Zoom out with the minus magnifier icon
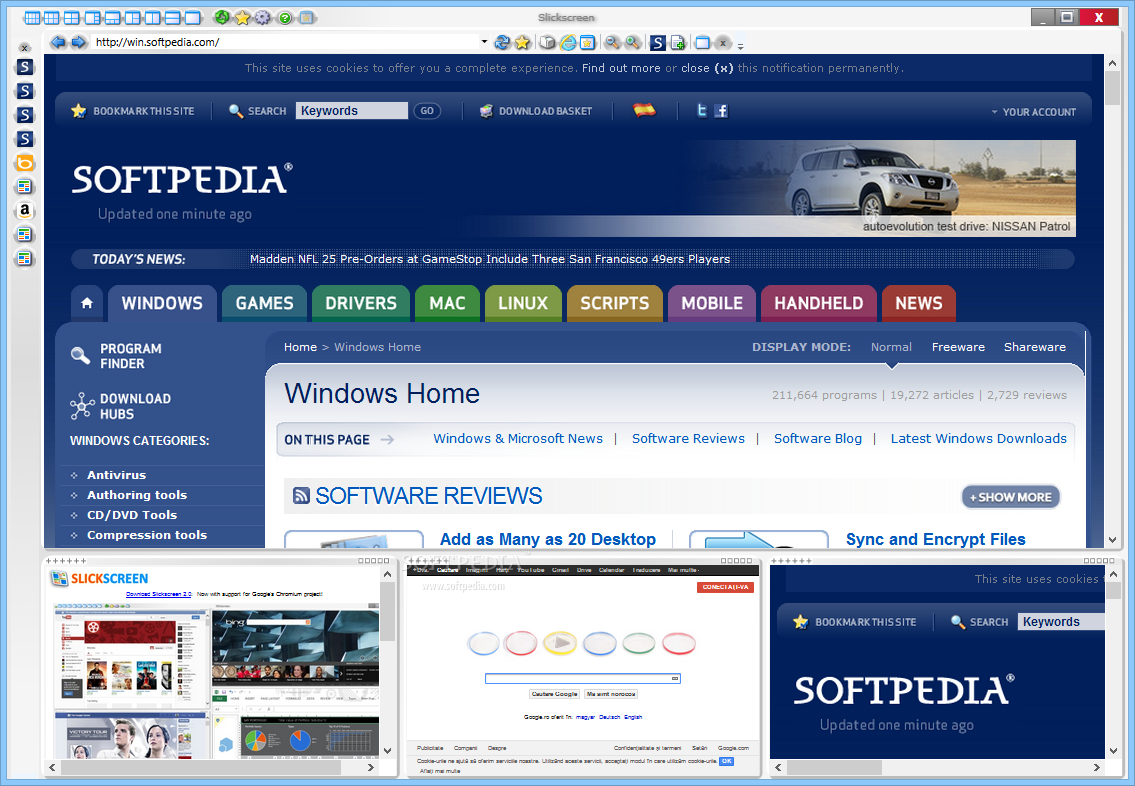The width and height of the screenshot is (1135, 786). pos(612,43)
